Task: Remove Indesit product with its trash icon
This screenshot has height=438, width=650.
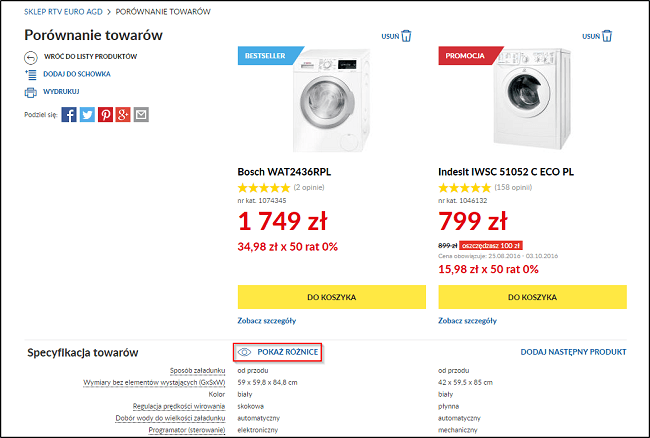Action: click(x=606, y=37)
